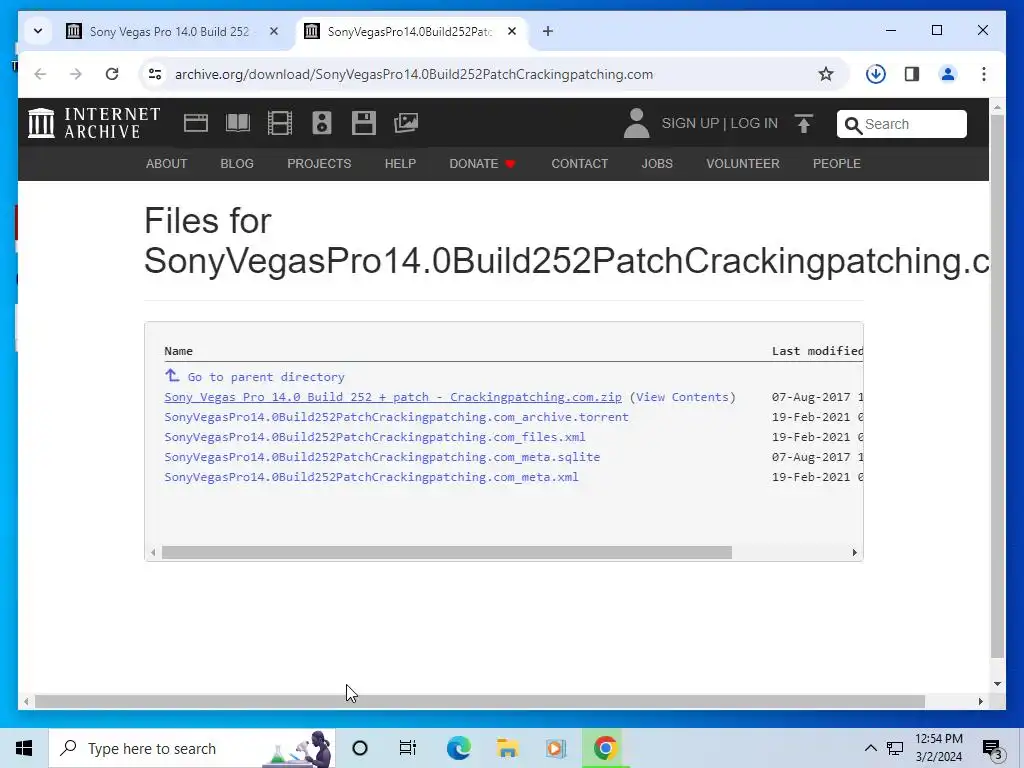Open the _archive.torrent file link
The image size is (1024, 768).
pyautogui.click(x=396, y=417)
